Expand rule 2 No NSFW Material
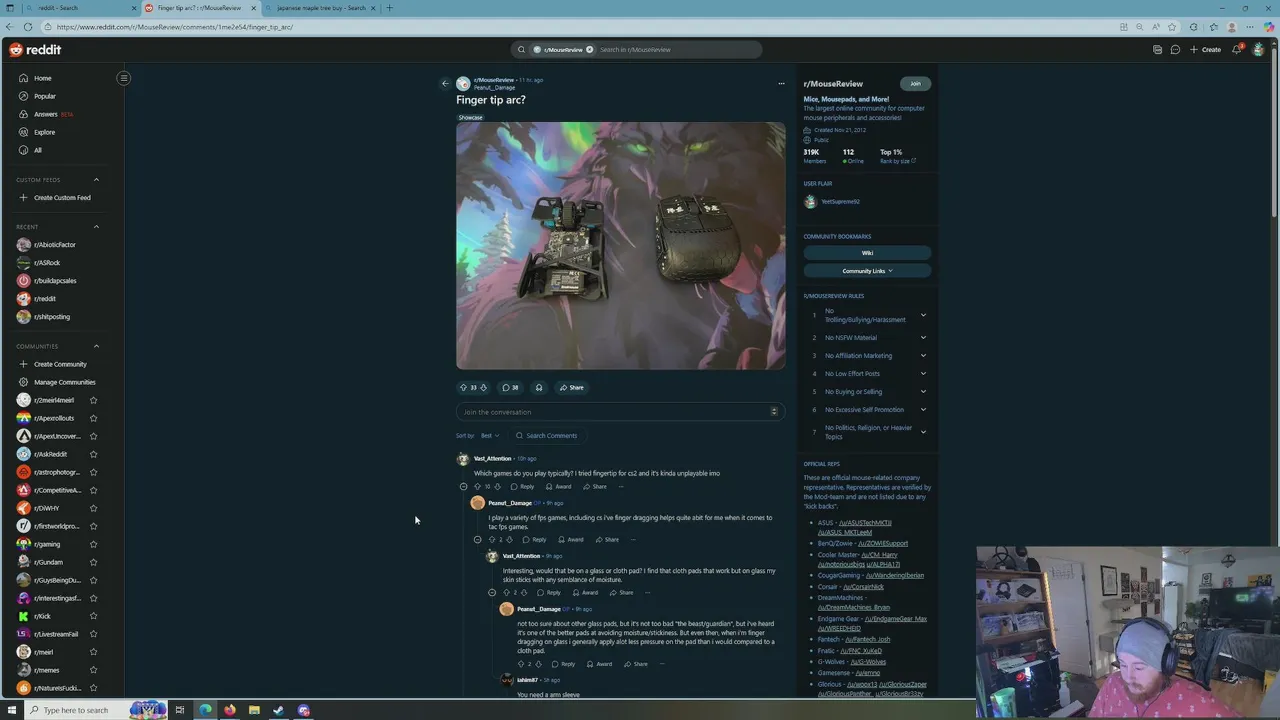Viewport: 1280px width, 720px height. [923, 338]
